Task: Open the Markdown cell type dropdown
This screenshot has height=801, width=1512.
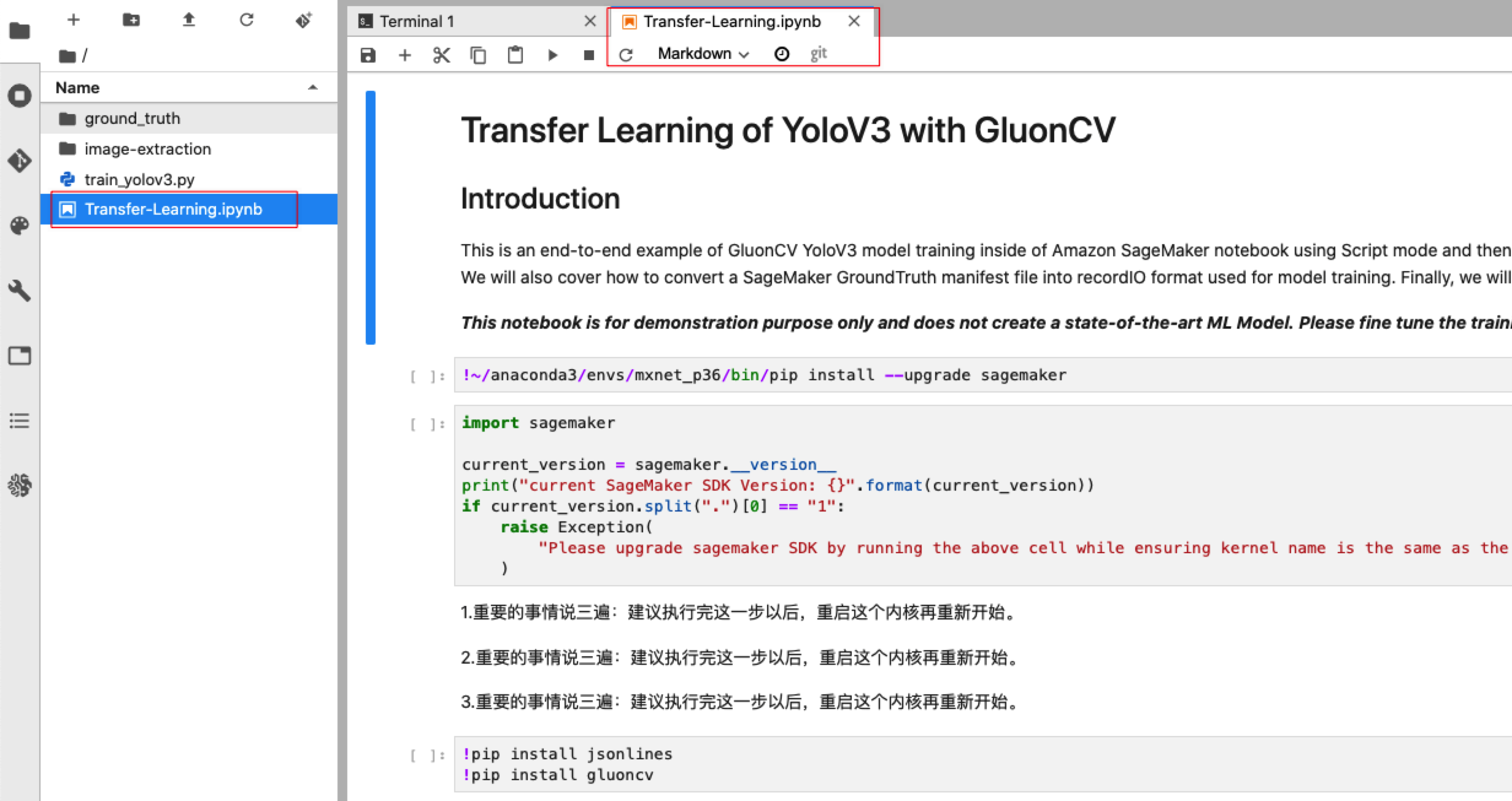Action: [703, 54]
